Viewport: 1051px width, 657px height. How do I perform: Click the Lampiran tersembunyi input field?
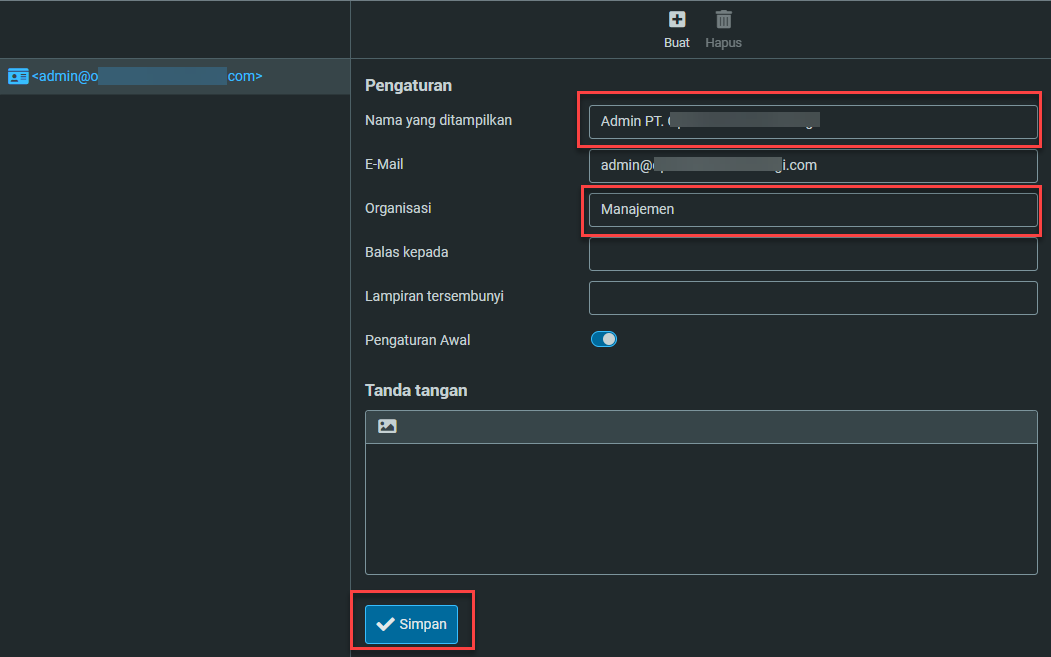[x=812, y=298]
